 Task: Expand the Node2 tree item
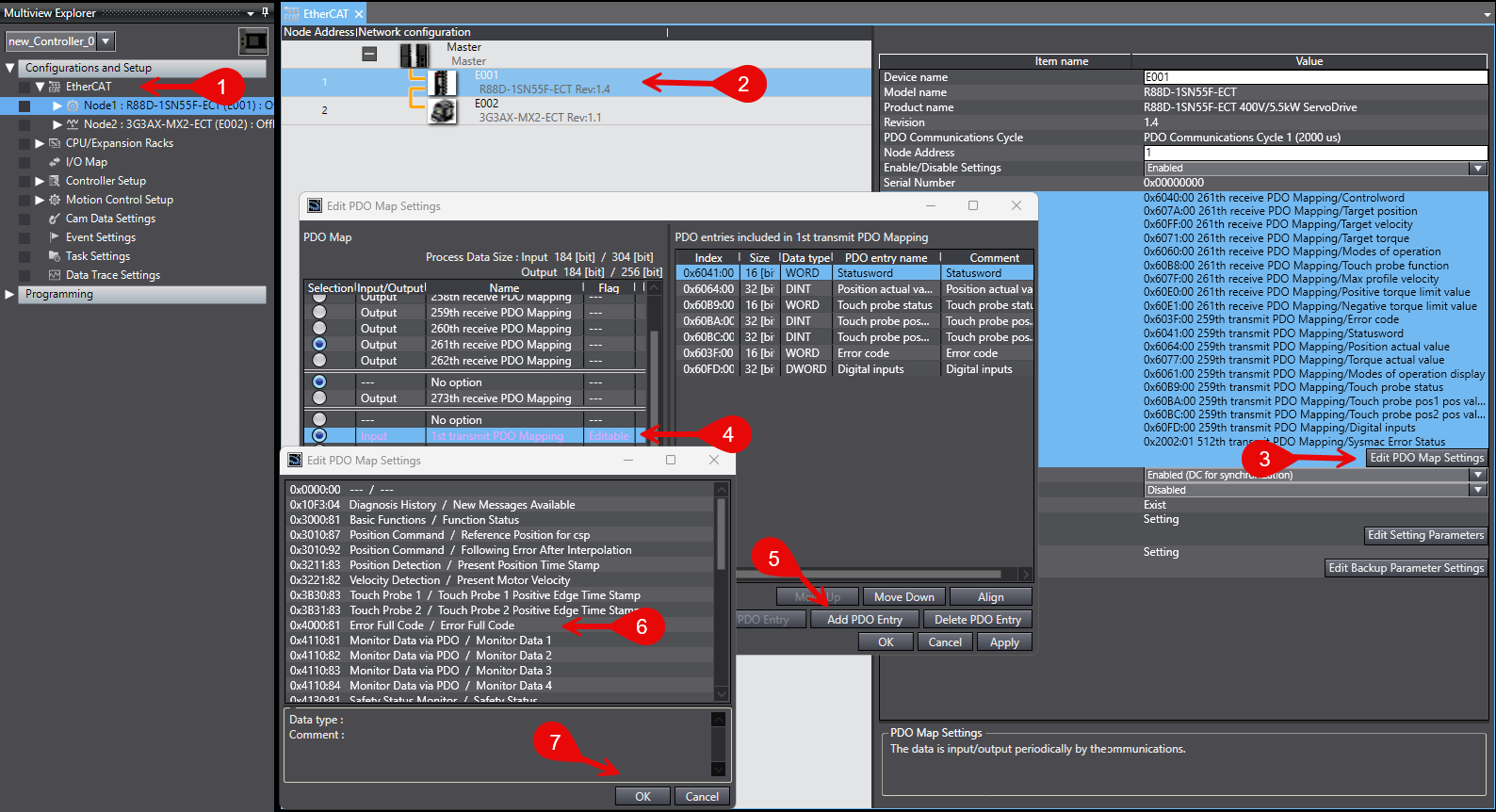pyautogui.click(x=57, y=124)
